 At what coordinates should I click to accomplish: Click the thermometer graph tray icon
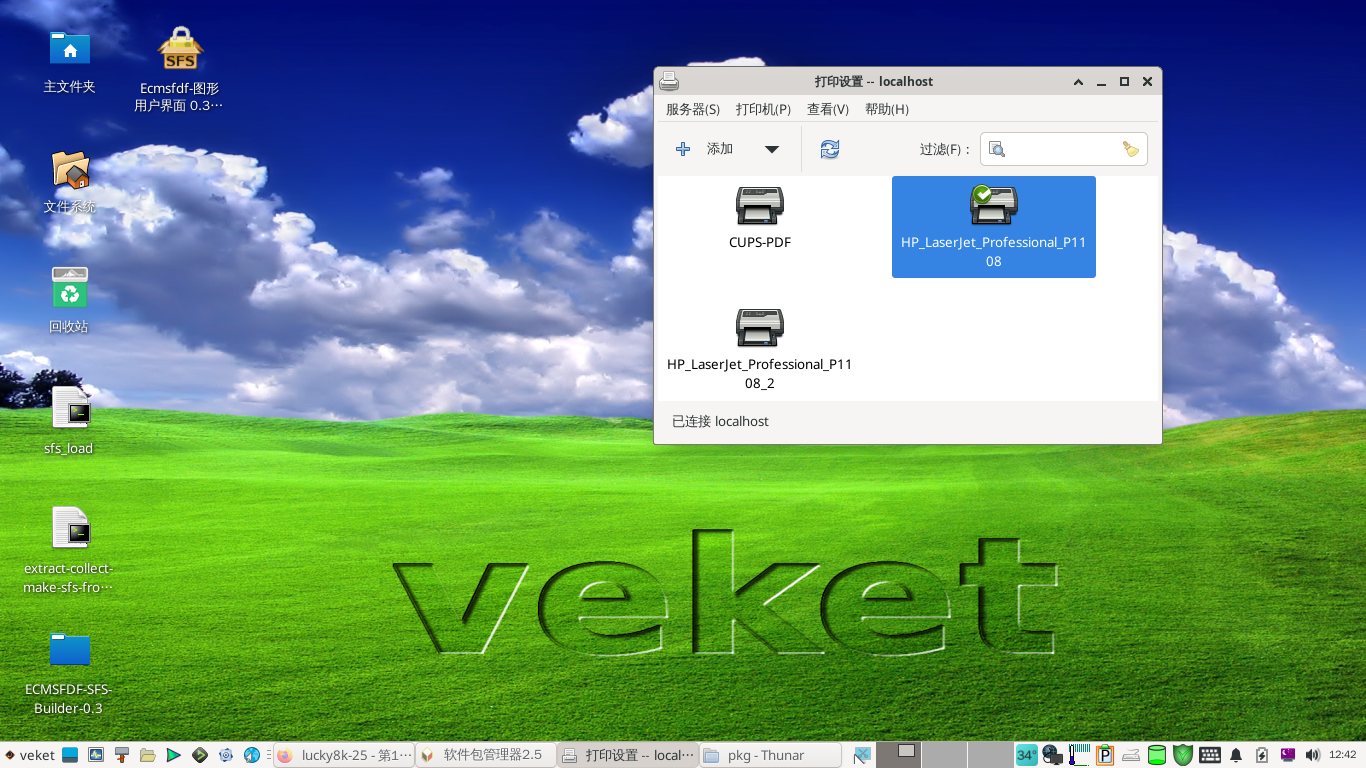click(1079, 755)
